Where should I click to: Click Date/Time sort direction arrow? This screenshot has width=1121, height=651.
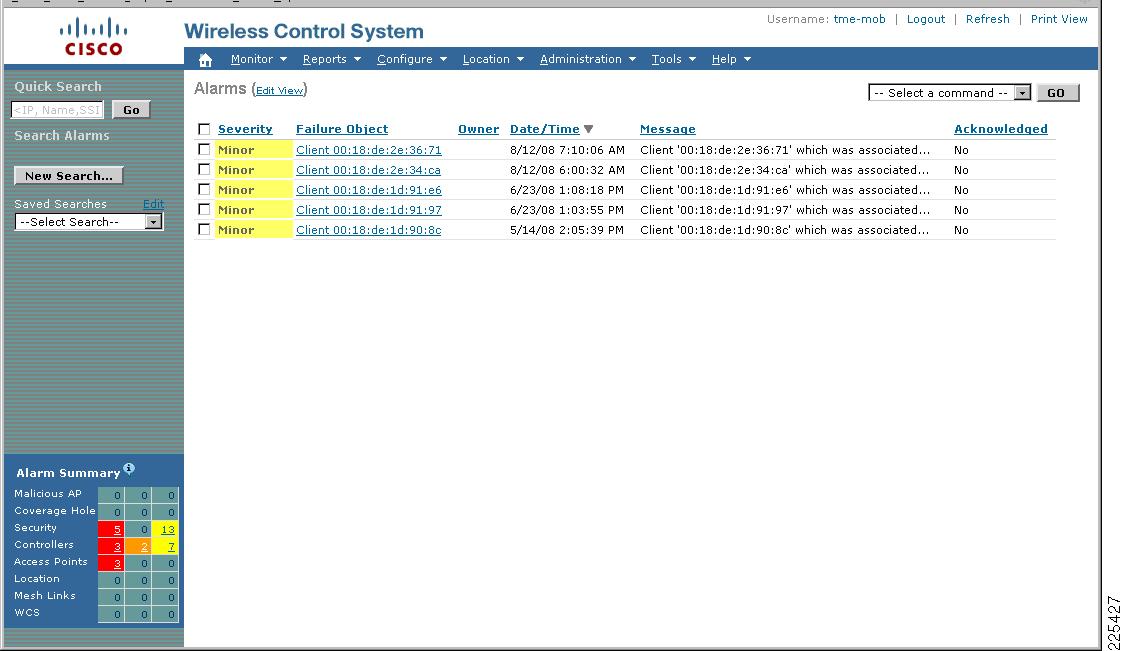click(x=588, y=129)
